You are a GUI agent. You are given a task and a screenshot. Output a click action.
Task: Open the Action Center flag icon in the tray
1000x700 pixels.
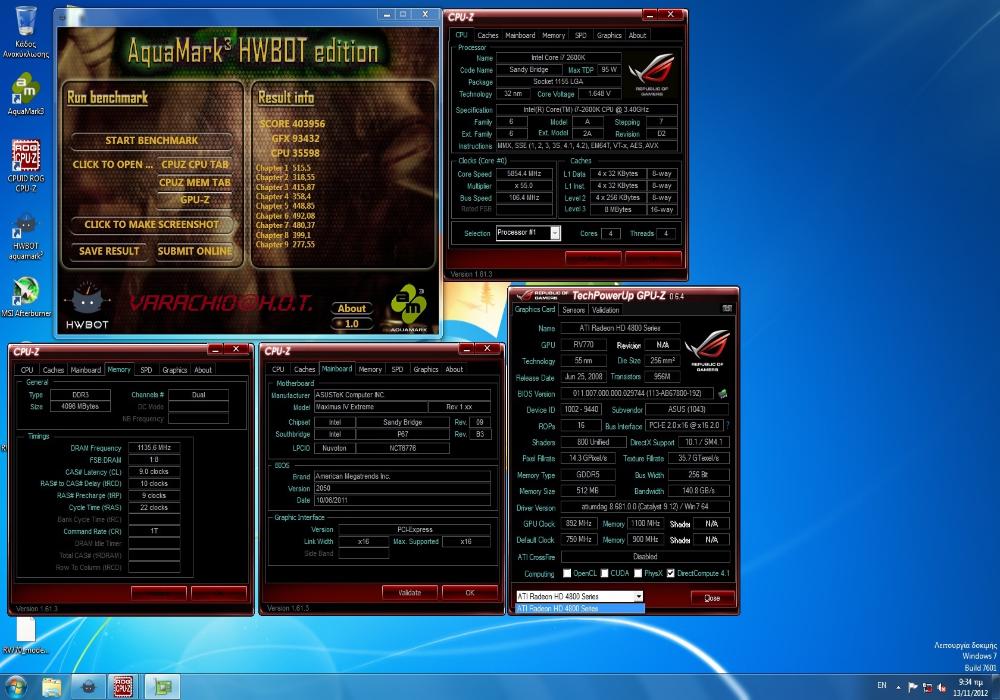(x=913, y=687)
